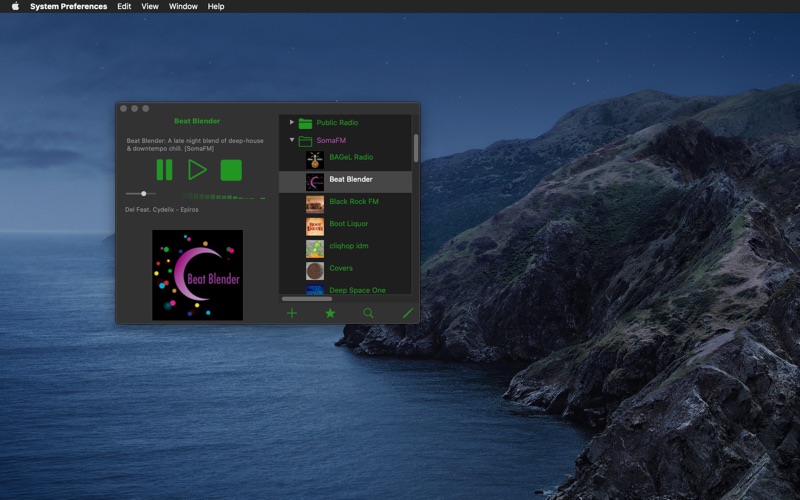Click the Black Rock FM thumbnail
The width and height of the screenshot is (800, 500).
(315, 205)
